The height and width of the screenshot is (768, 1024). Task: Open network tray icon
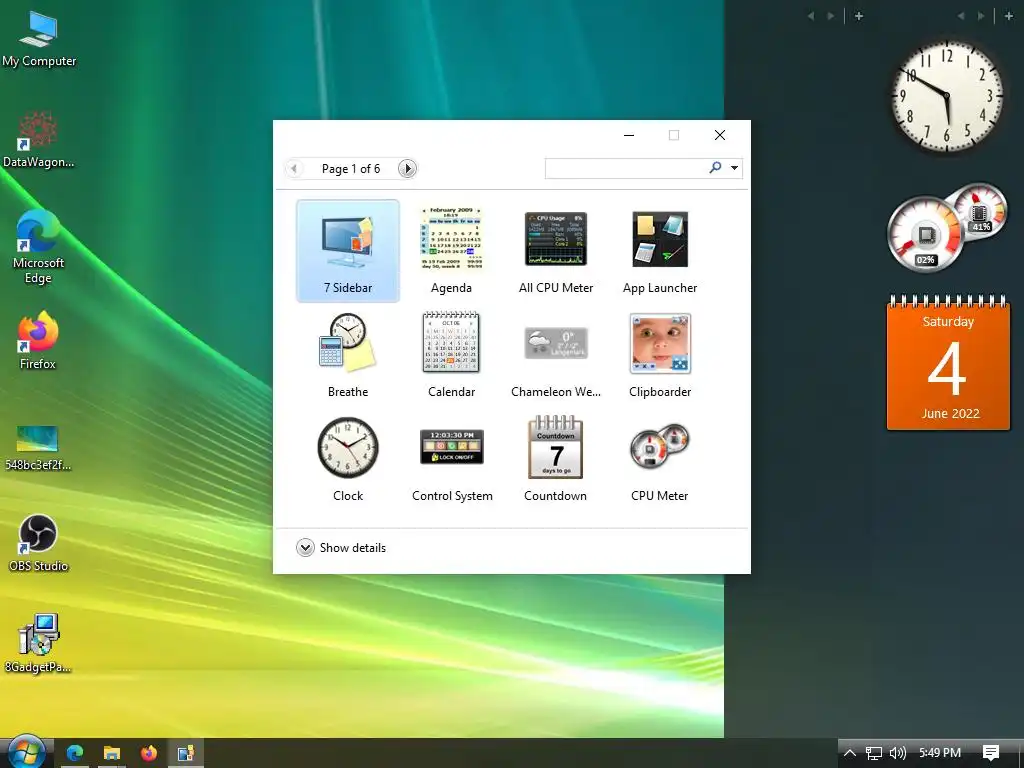point(874,753)
